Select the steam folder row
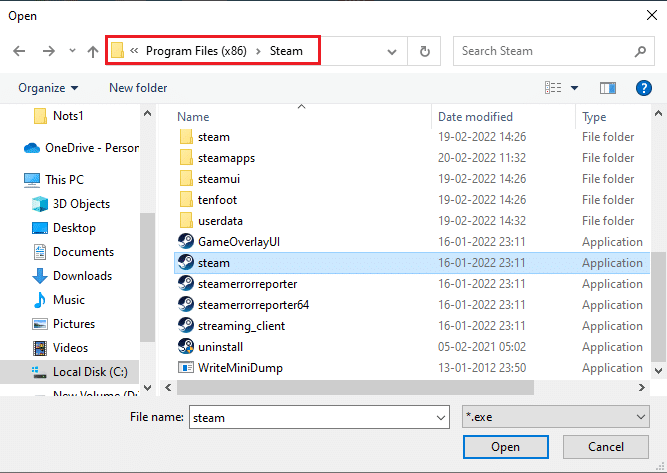Viewport: 667px width, 473px height. point(412,137)
